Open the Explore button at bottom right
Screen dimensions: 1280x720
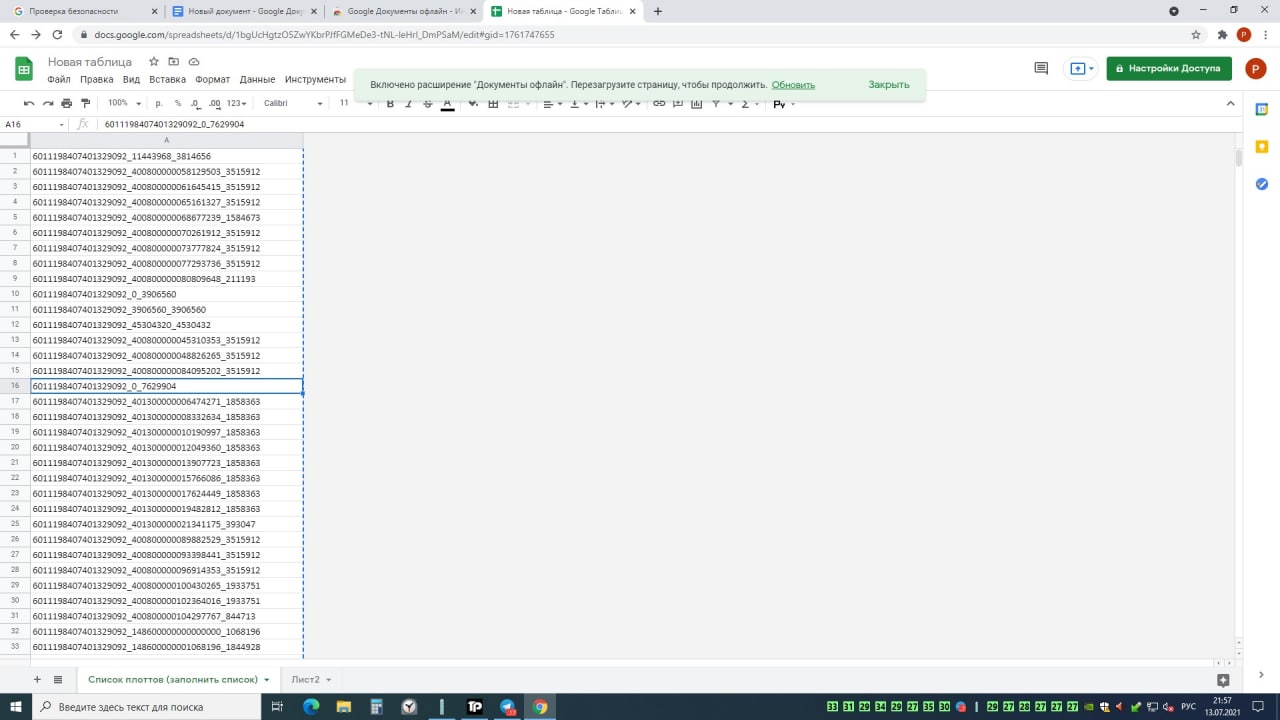(1223, 680)
